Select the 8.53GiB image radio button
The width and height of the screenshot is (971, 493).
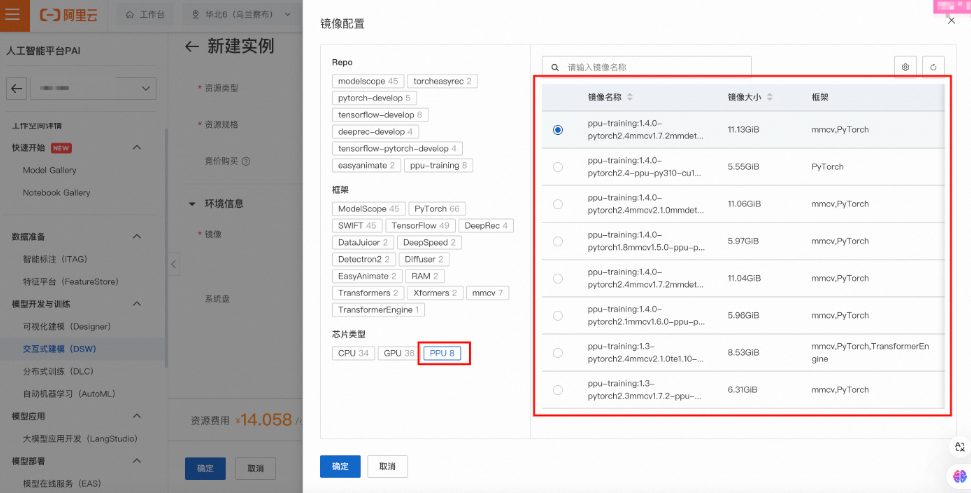point(558,352)
